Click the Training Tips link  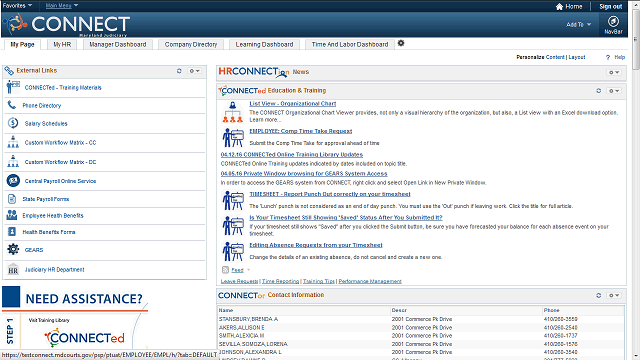click(x=318, y=281)
